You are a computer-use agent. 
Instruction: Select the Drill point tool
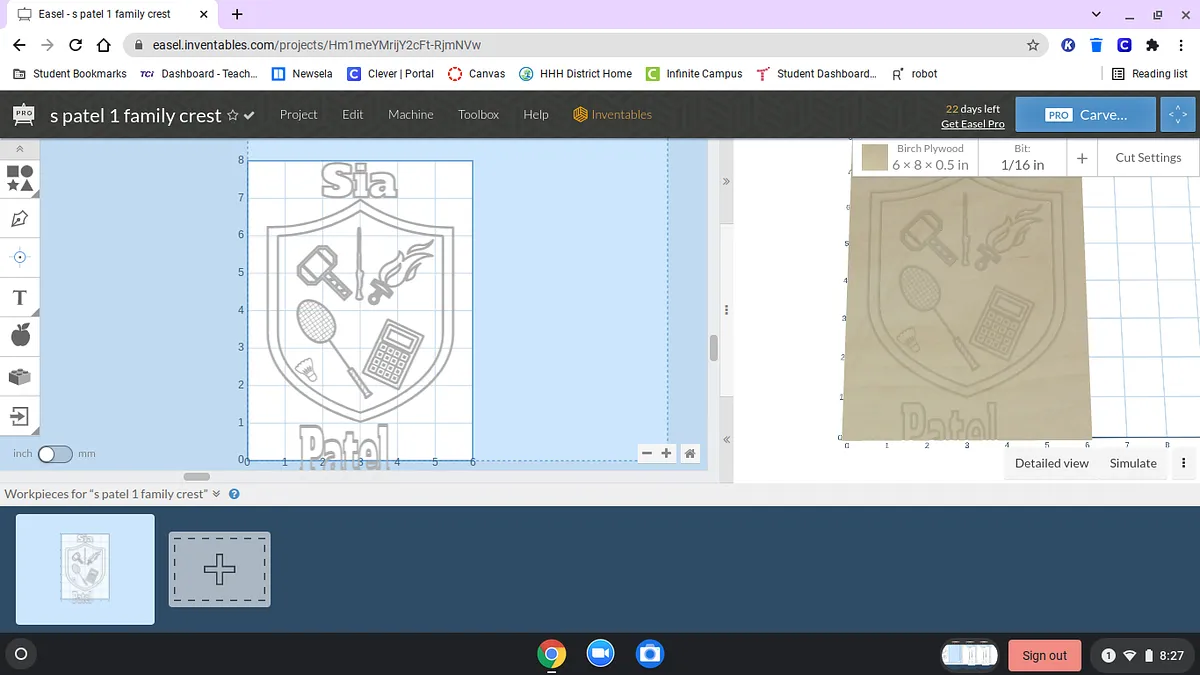[x=20, y=257]
